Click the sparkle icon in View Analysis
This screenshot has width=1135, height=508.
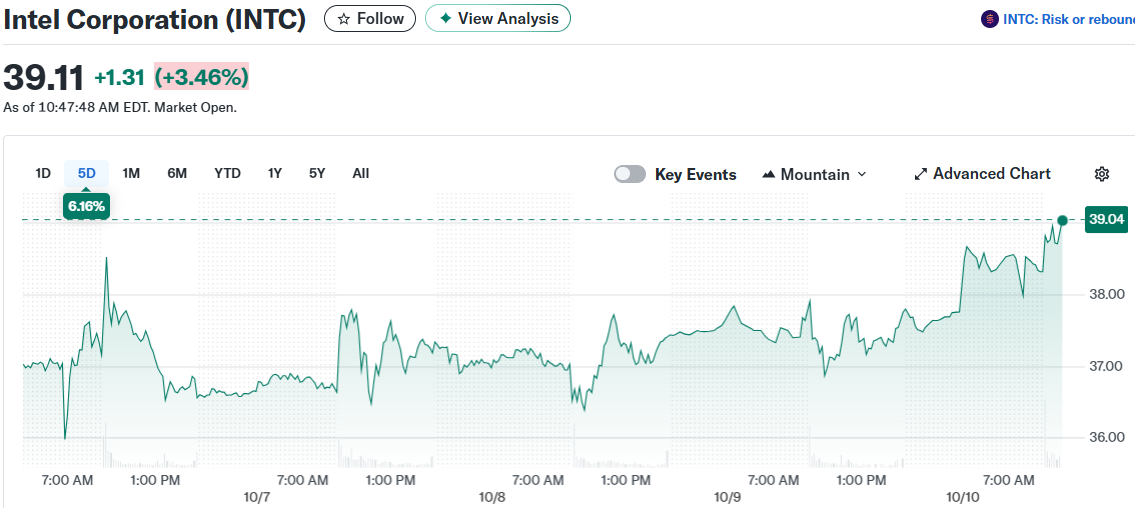(x=446, y=18)
